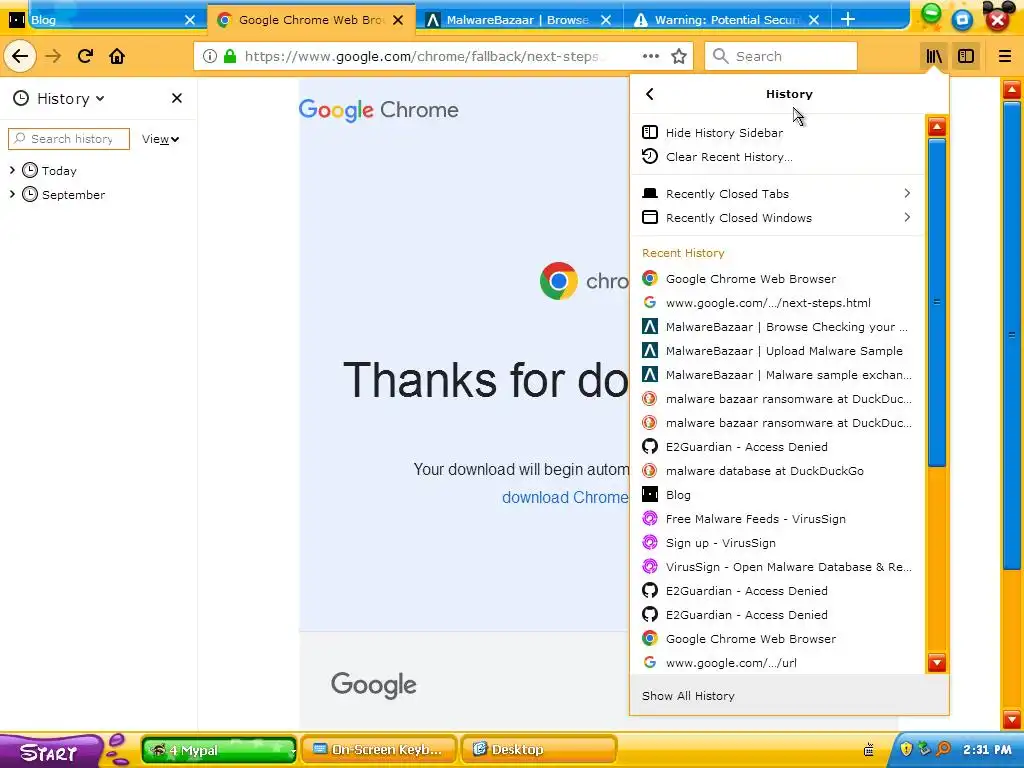The height and width of the screenshot is (768, 1024).
Task: Reload the current page
Action: coord(85,56)
